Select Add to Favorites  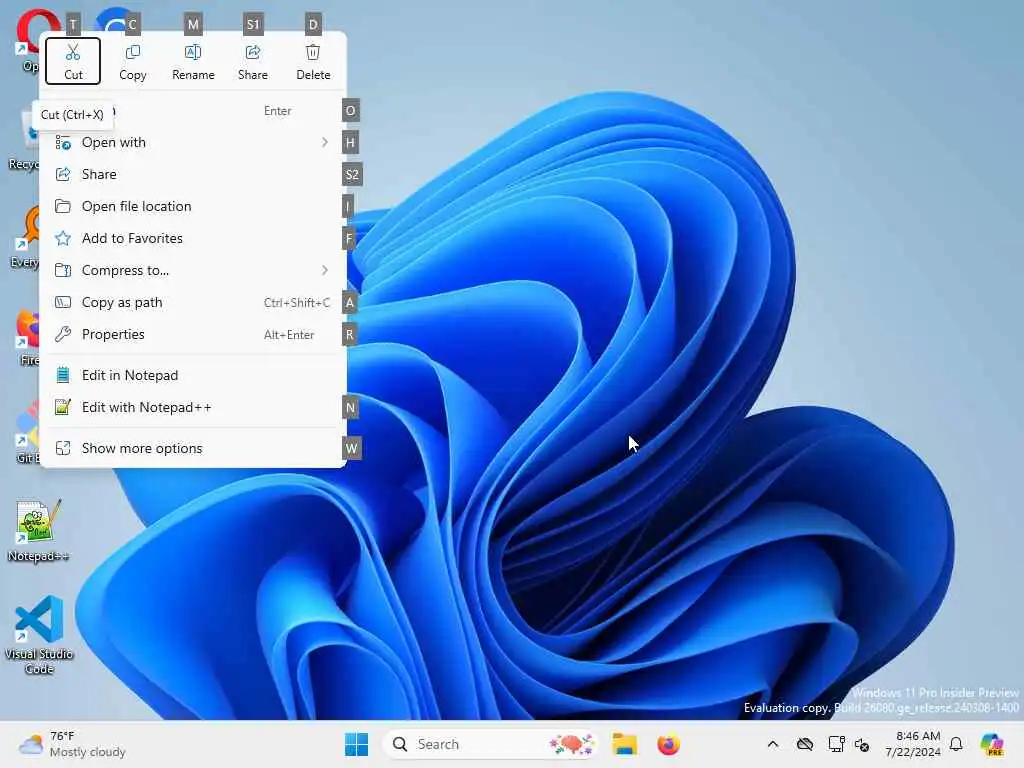(x=193, y=238)
